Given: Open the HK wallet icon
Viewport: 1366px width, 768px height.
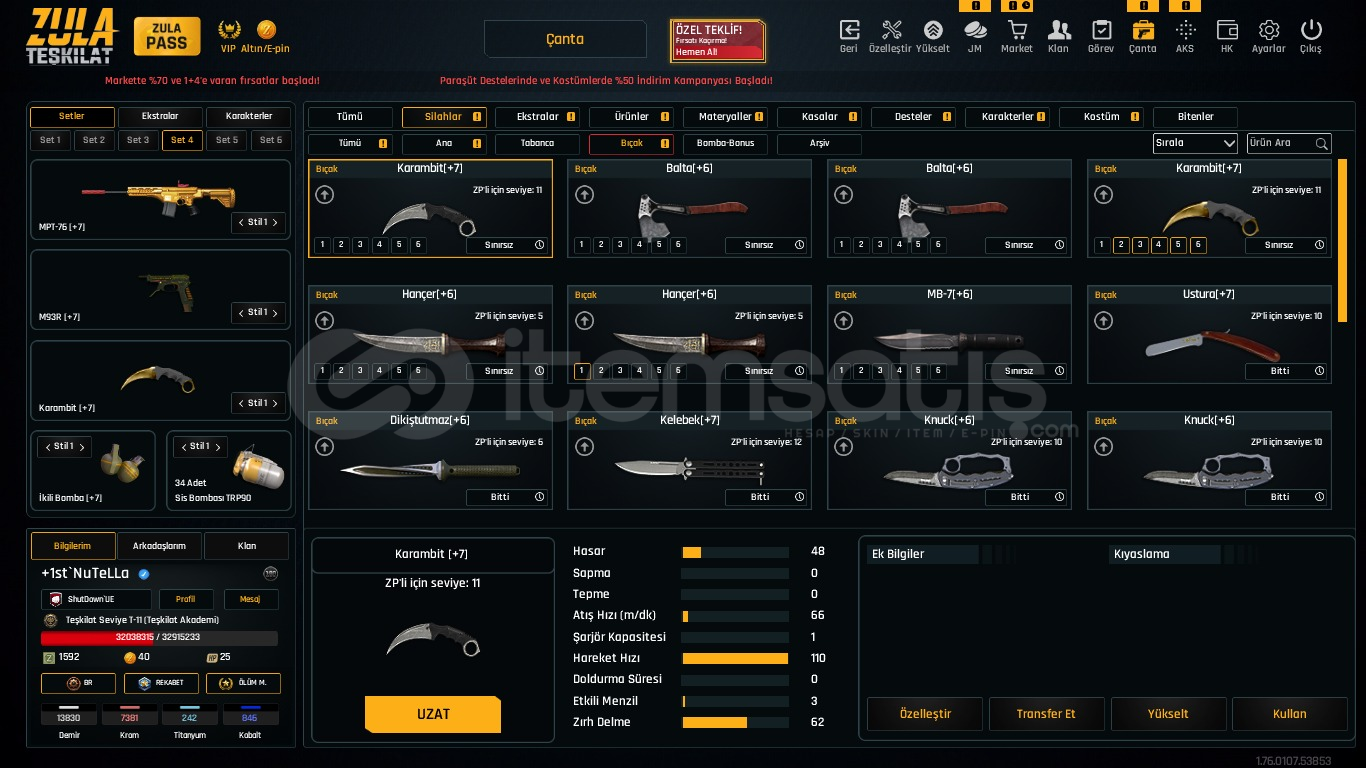Looking at the screenshot, I should point(1227,30).
